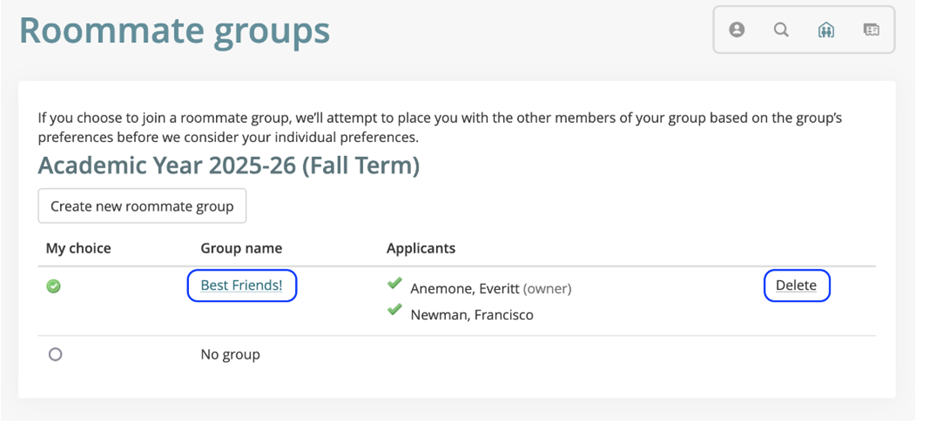Click the My choice column header

[x=78, y=248]
